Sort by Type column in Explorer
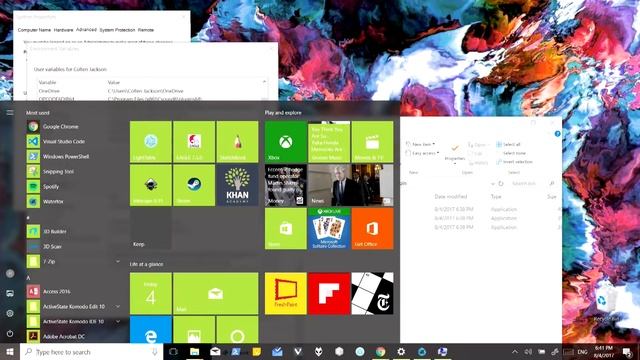 tap(496, 196)
